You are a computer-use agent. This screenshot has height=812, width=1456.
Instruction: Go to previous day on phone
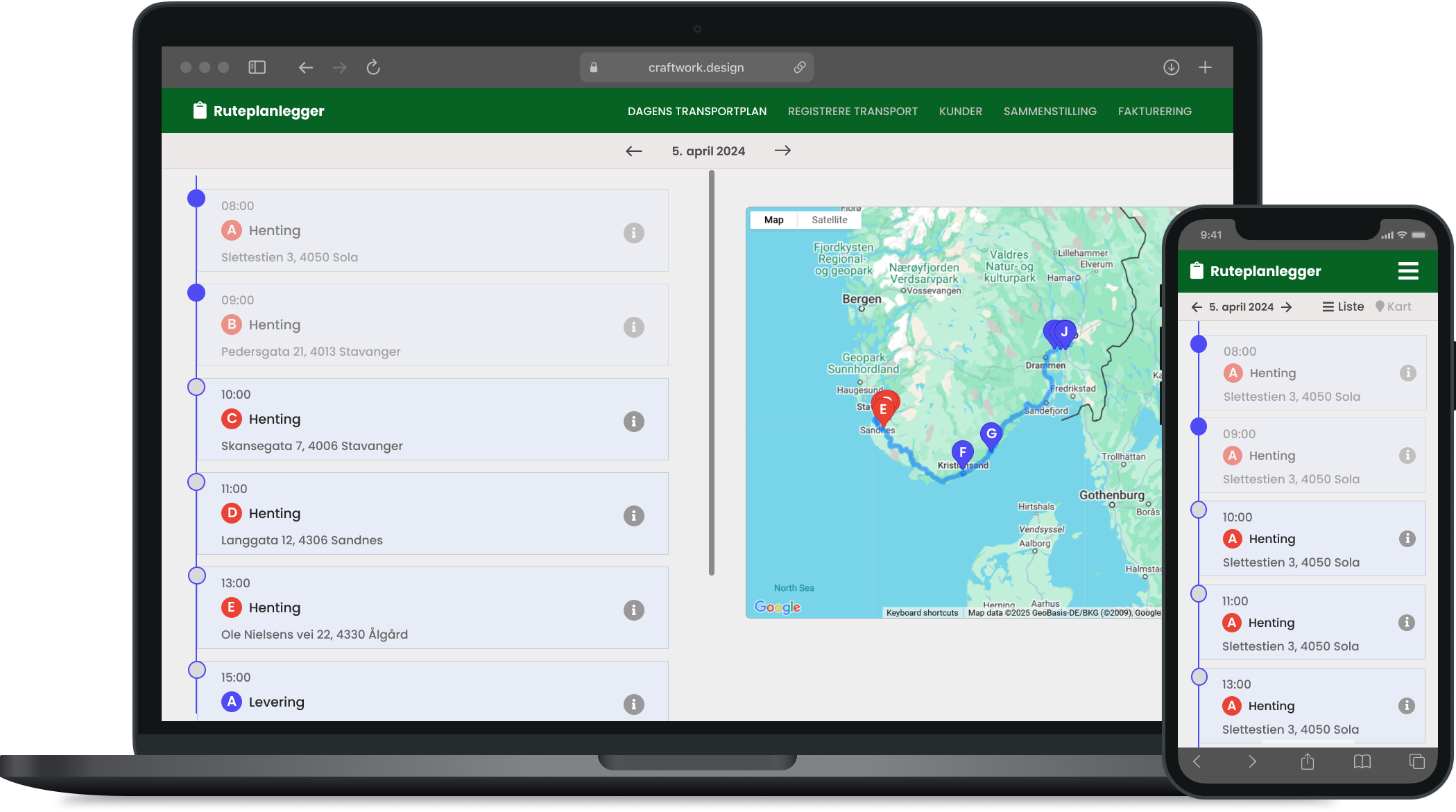[x=1197, y=307]
